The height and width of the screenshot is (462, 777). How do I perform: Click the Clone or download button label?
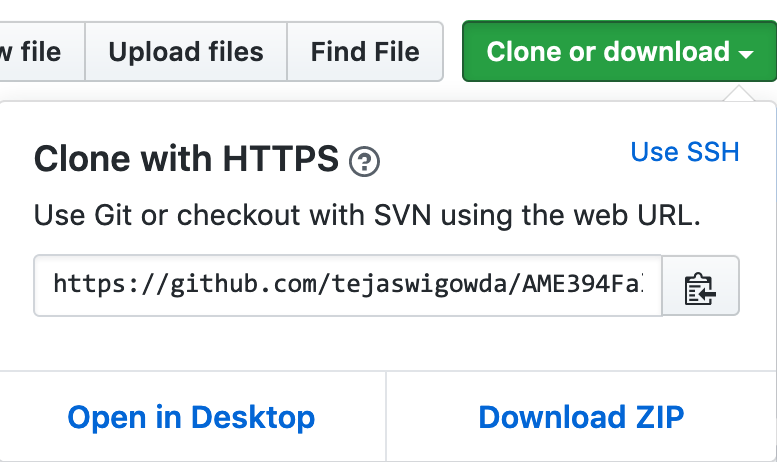point(608,52)
